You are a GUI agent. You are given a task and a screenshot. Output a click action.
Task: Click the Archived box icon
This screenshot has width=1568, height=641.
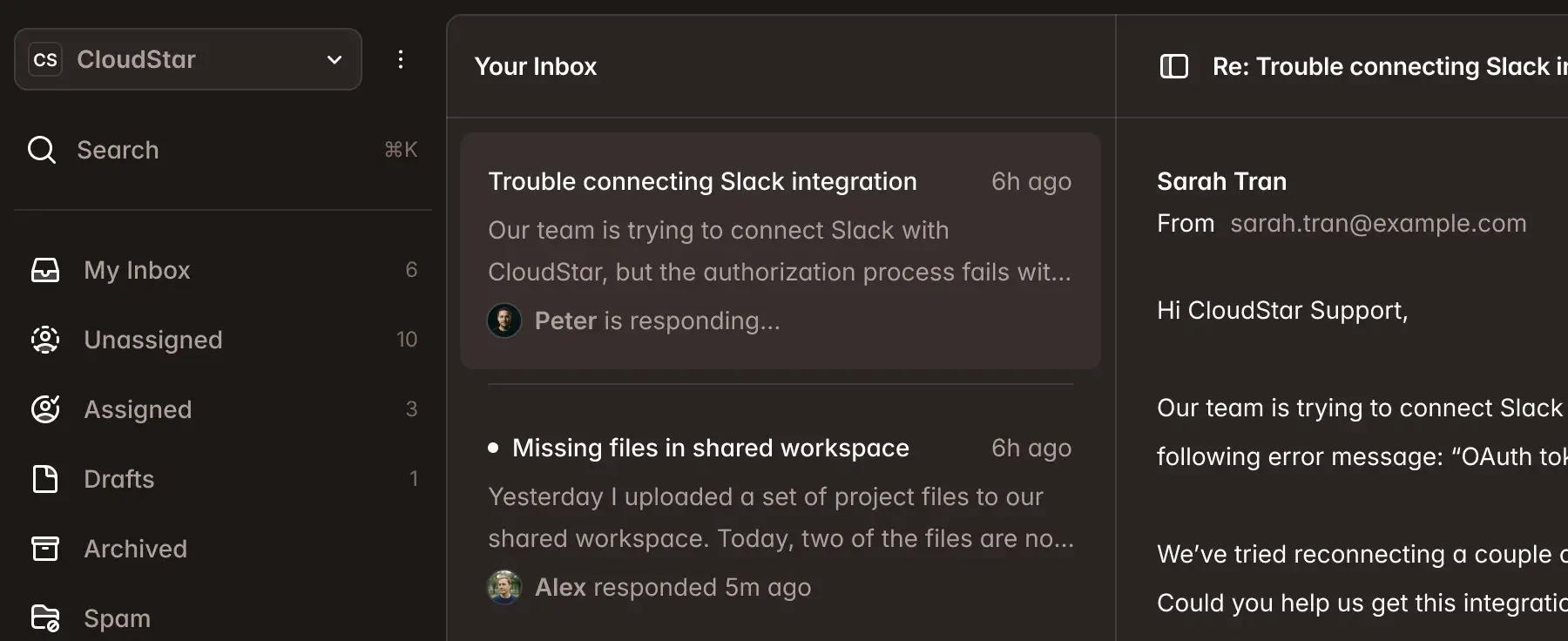45,549
